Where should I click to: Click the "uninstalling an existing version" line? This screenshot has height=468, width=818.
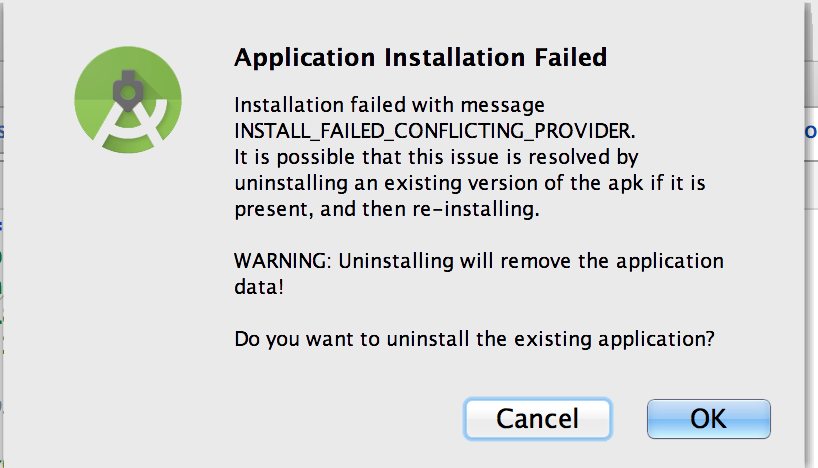[x=470, y=183]
